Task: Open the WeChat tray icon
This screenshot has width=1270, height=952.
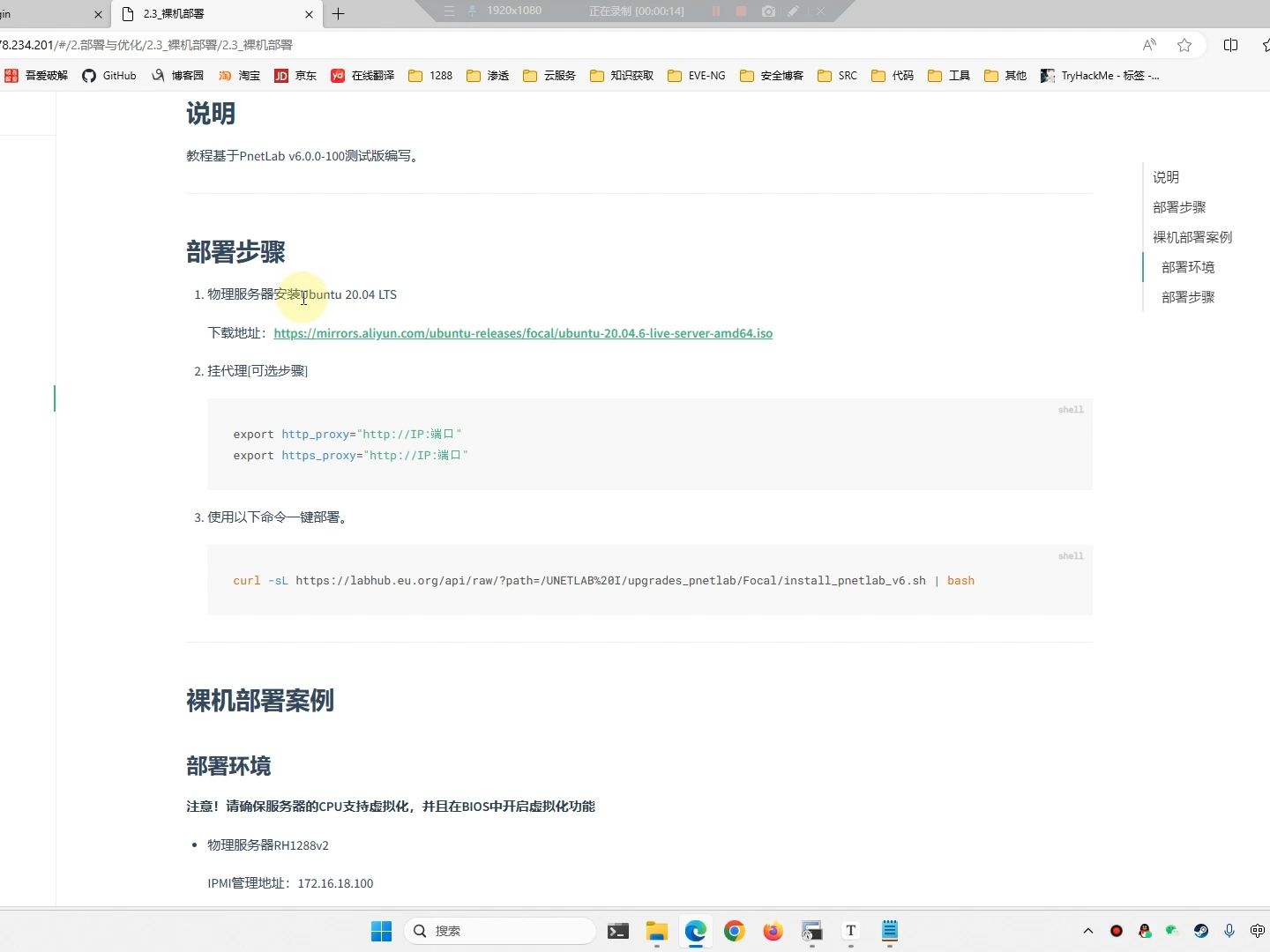Action: click(1172, 931)
